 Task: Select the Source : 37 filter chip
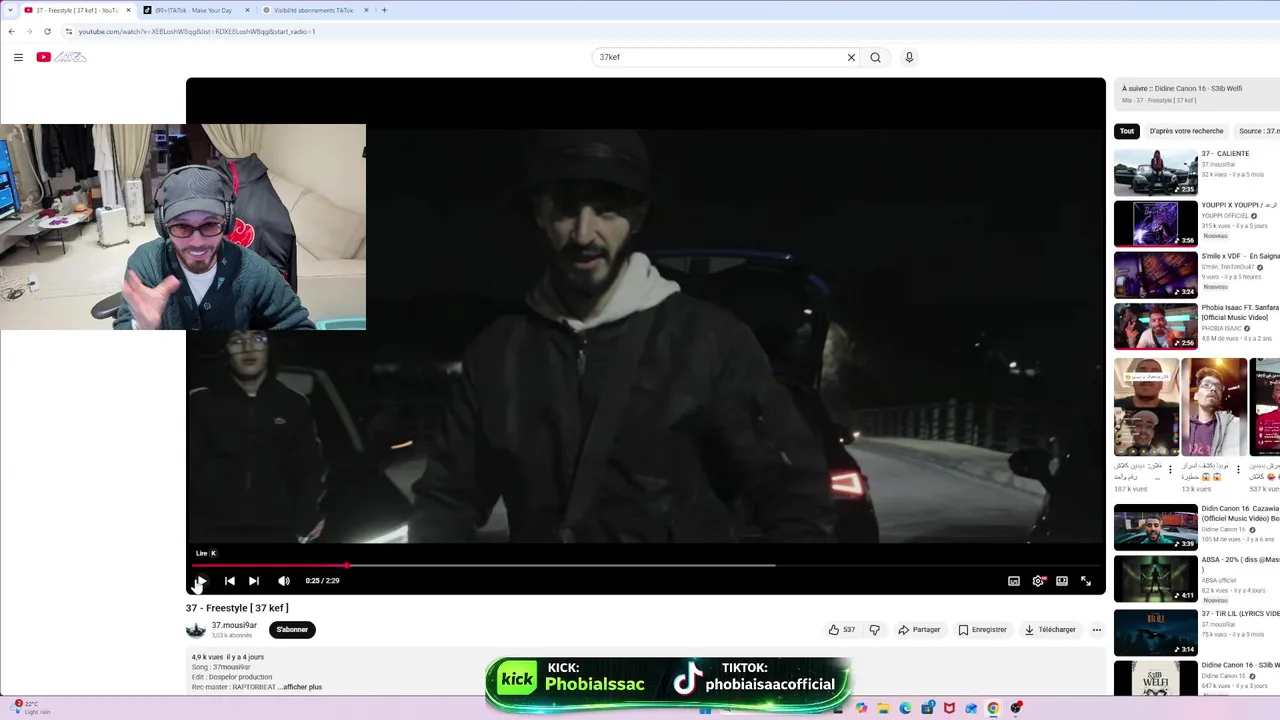(x=1258, y=131)
